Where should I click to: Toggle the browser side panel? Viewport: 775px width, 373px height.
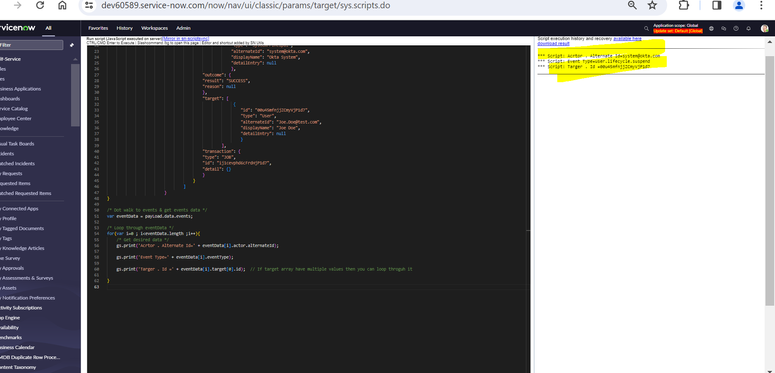716,5
